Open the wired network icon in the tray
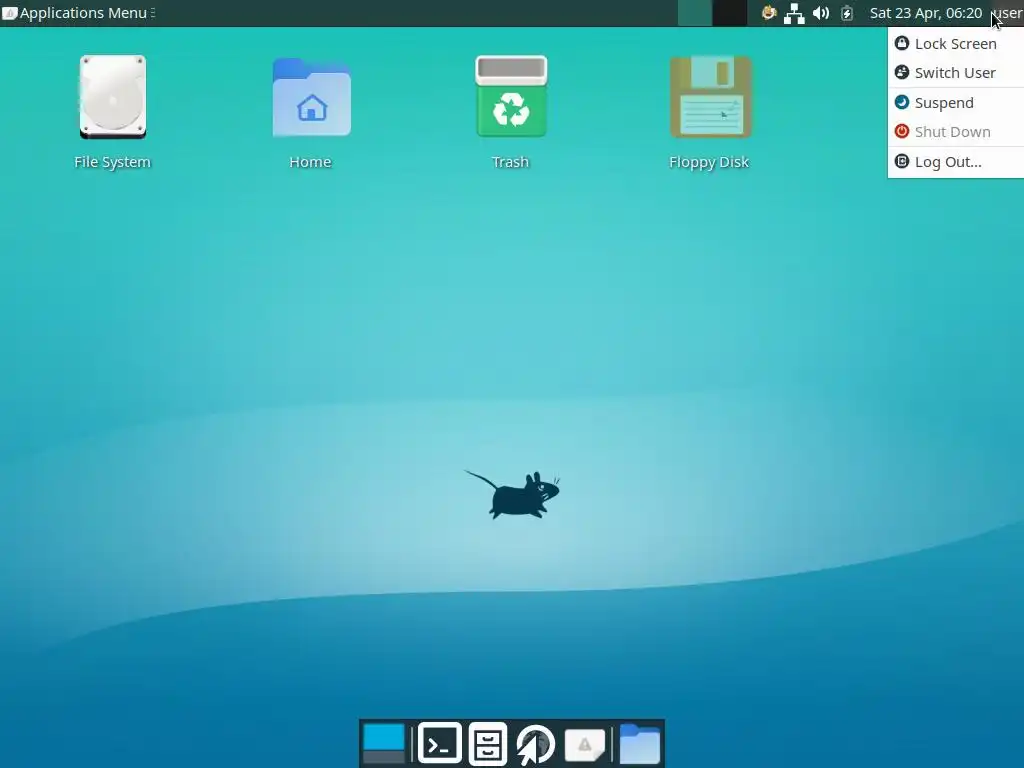 coord(794,13)
